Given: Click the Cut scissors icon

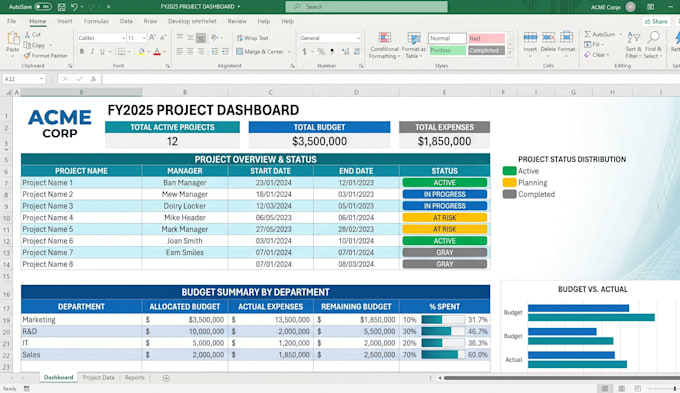Looking at the screenshot, I should (x=27, y=34).
